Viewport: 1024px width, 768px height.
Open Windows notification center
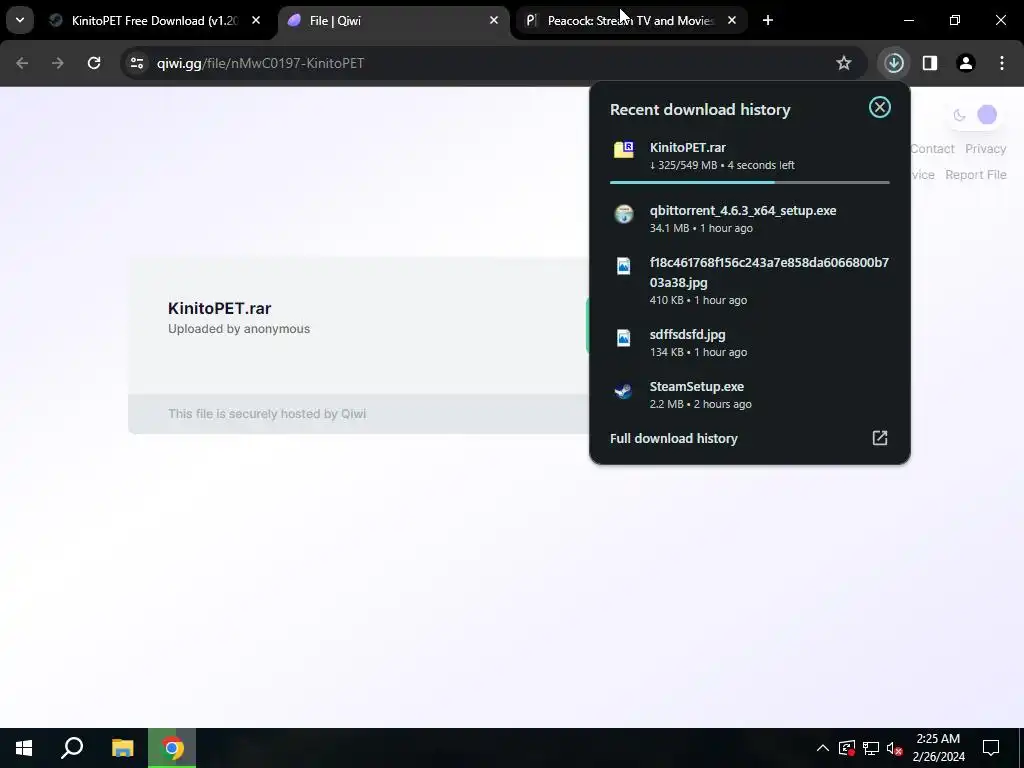(x=991, y=748)
